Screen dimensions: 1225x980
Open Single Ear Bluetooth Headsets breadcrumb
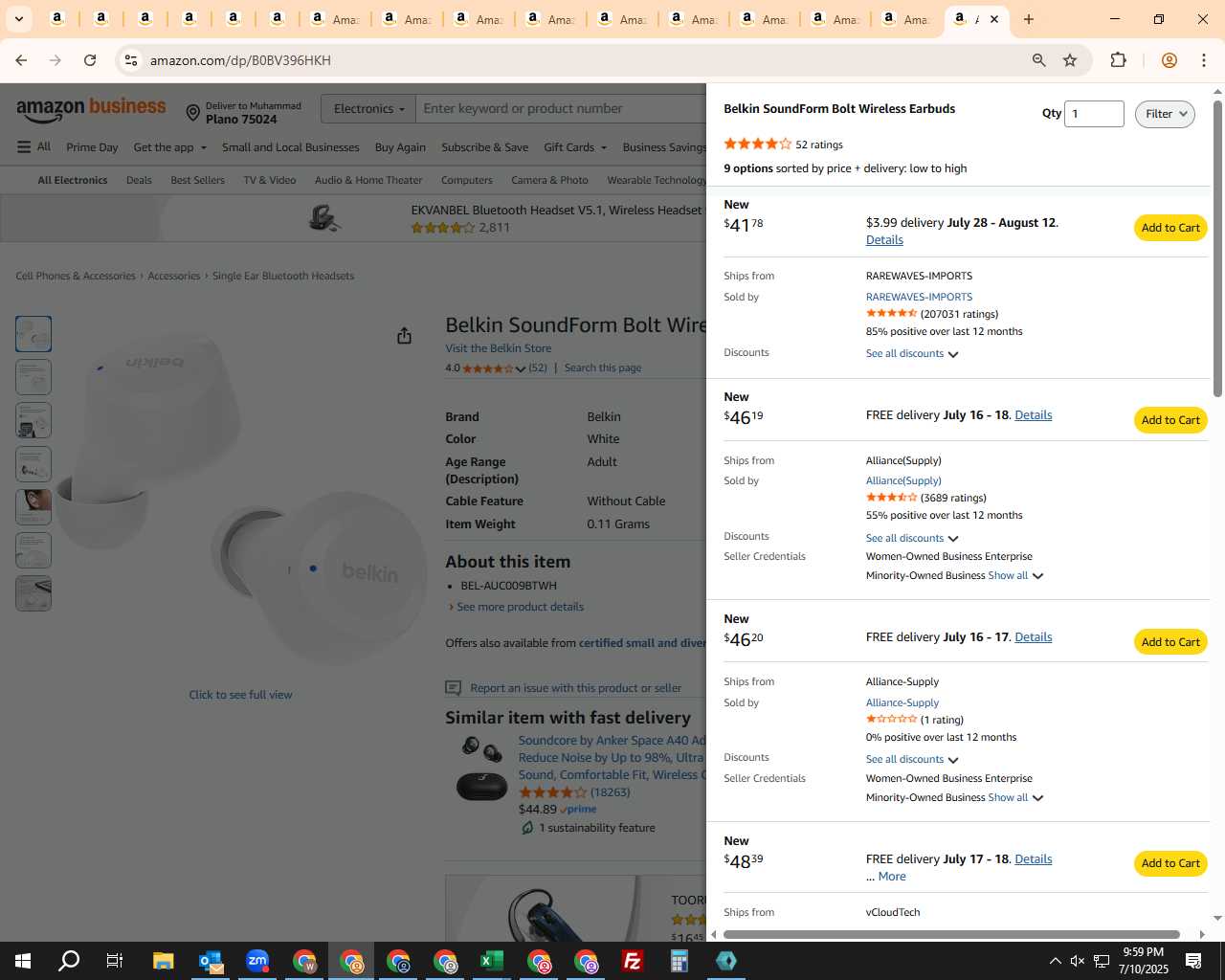283,276
